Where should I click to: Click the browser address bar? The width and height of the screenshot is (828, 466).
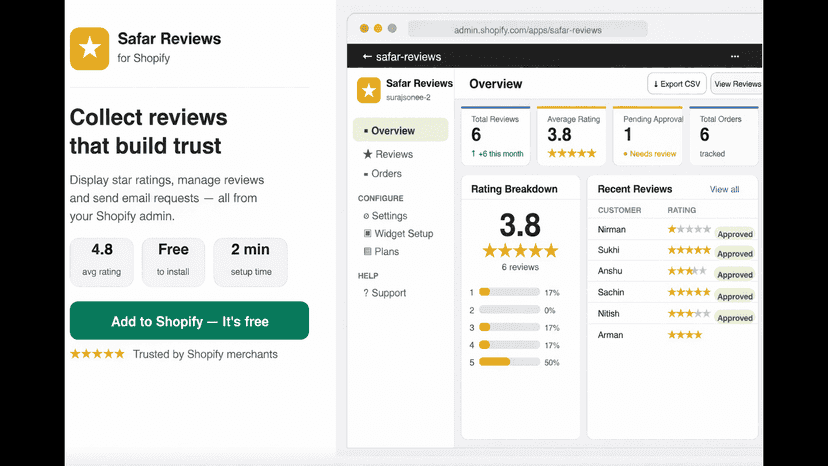tap(528, 30)
